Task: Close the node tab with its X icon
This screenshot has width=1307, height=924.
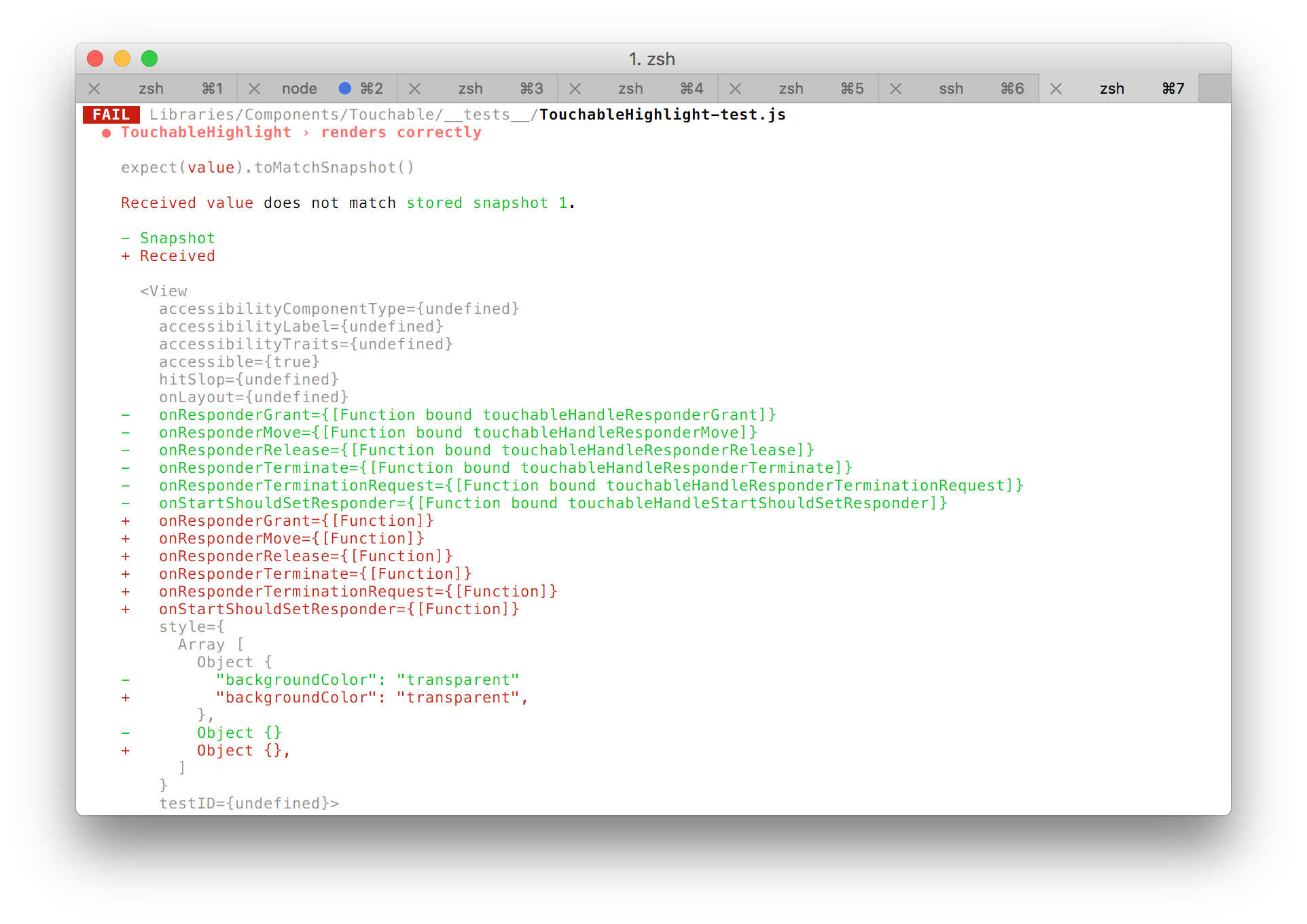Action: [x=254, y=89]
